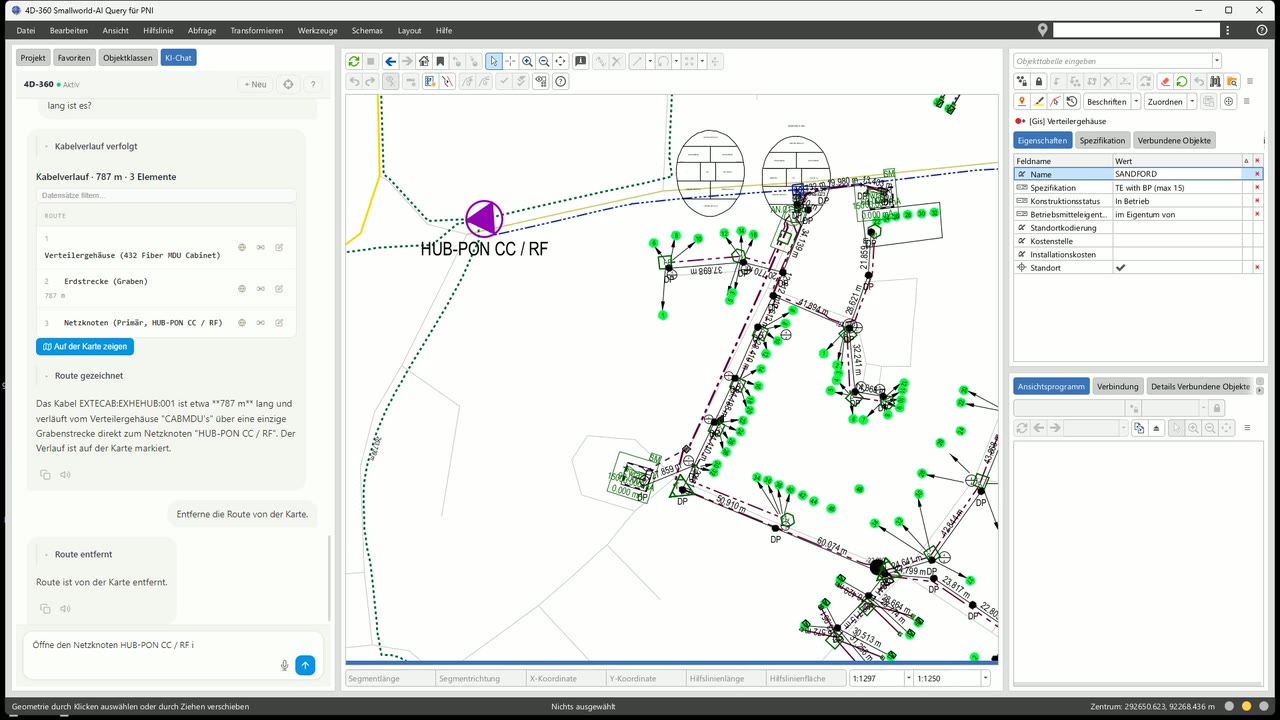Viewport: 1280px width, 720px height.
Task: Send the chat message with arrow button
Action: pos(306,665)
